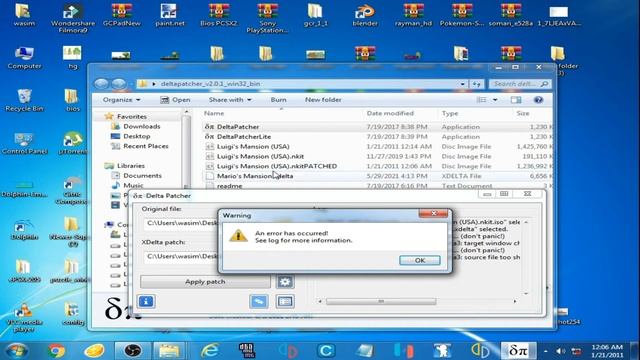Open the Control Panel desktop icon
This screenshot has height=360, width=640.
[x=24, y=143]
